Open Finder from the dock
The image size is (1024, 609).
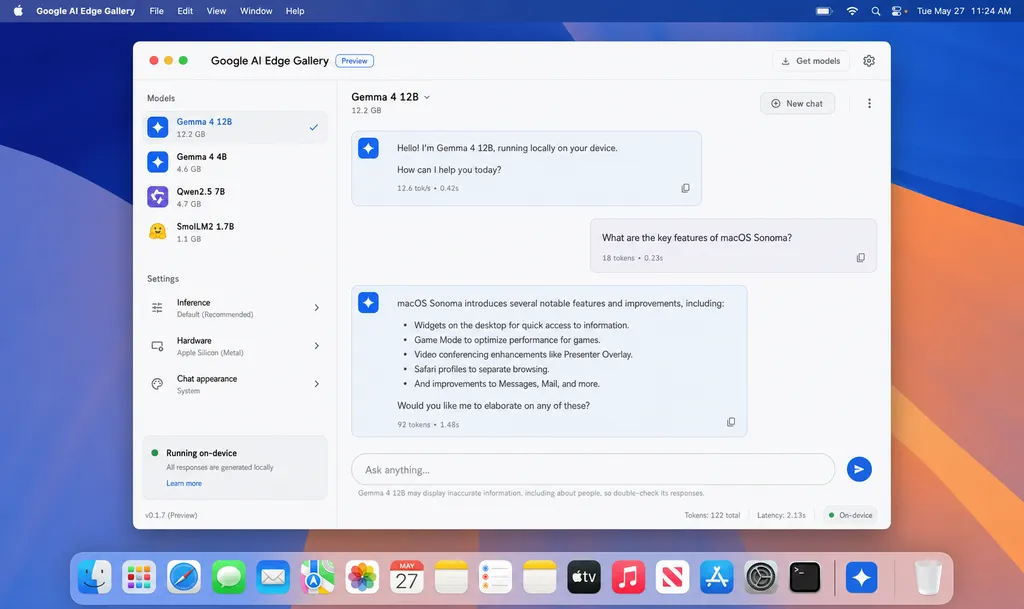95,577
